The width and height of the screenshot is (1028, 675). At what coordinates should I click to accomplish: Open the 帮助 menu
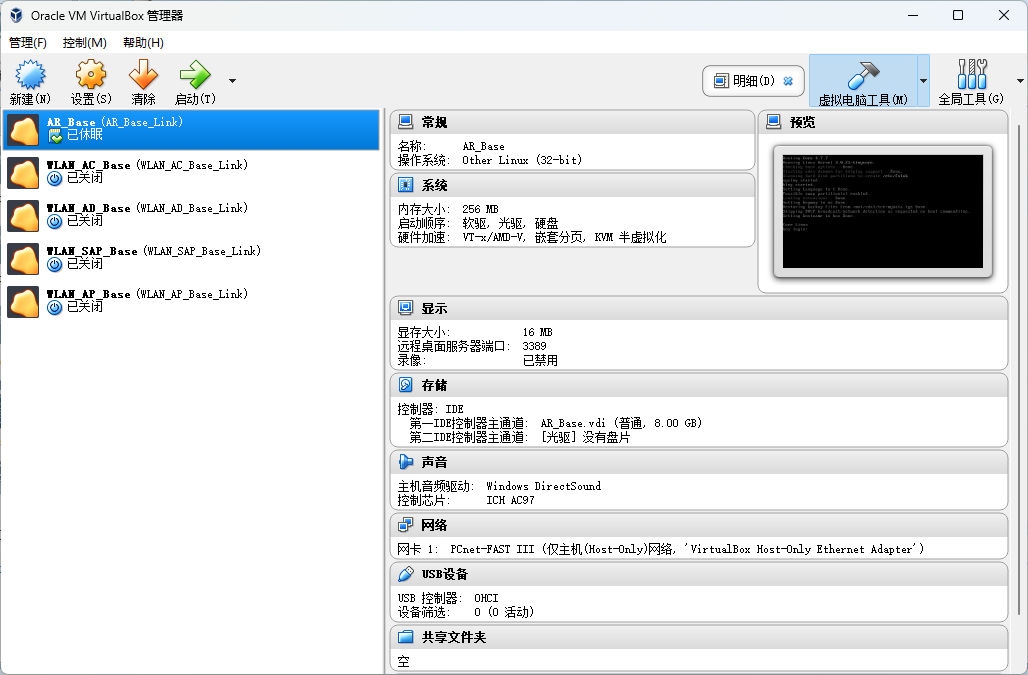click(142, 43)
